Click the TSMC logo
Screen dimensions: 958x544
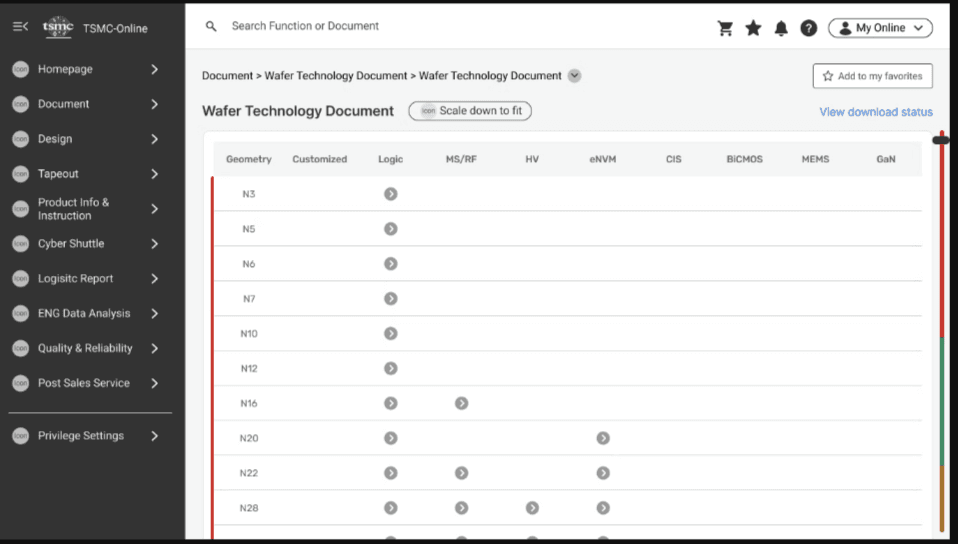[58, 27]
